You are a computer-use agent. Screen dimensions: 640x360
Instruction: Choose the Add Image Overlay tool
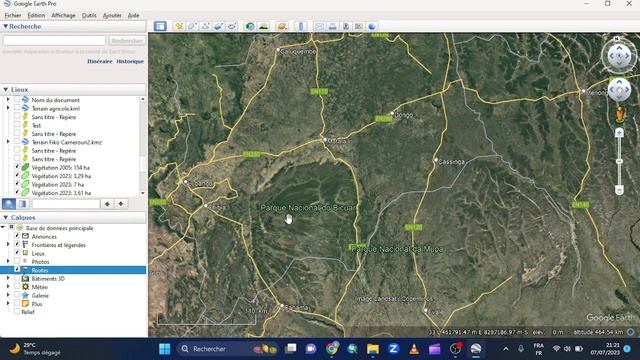[x=218, y=26]
